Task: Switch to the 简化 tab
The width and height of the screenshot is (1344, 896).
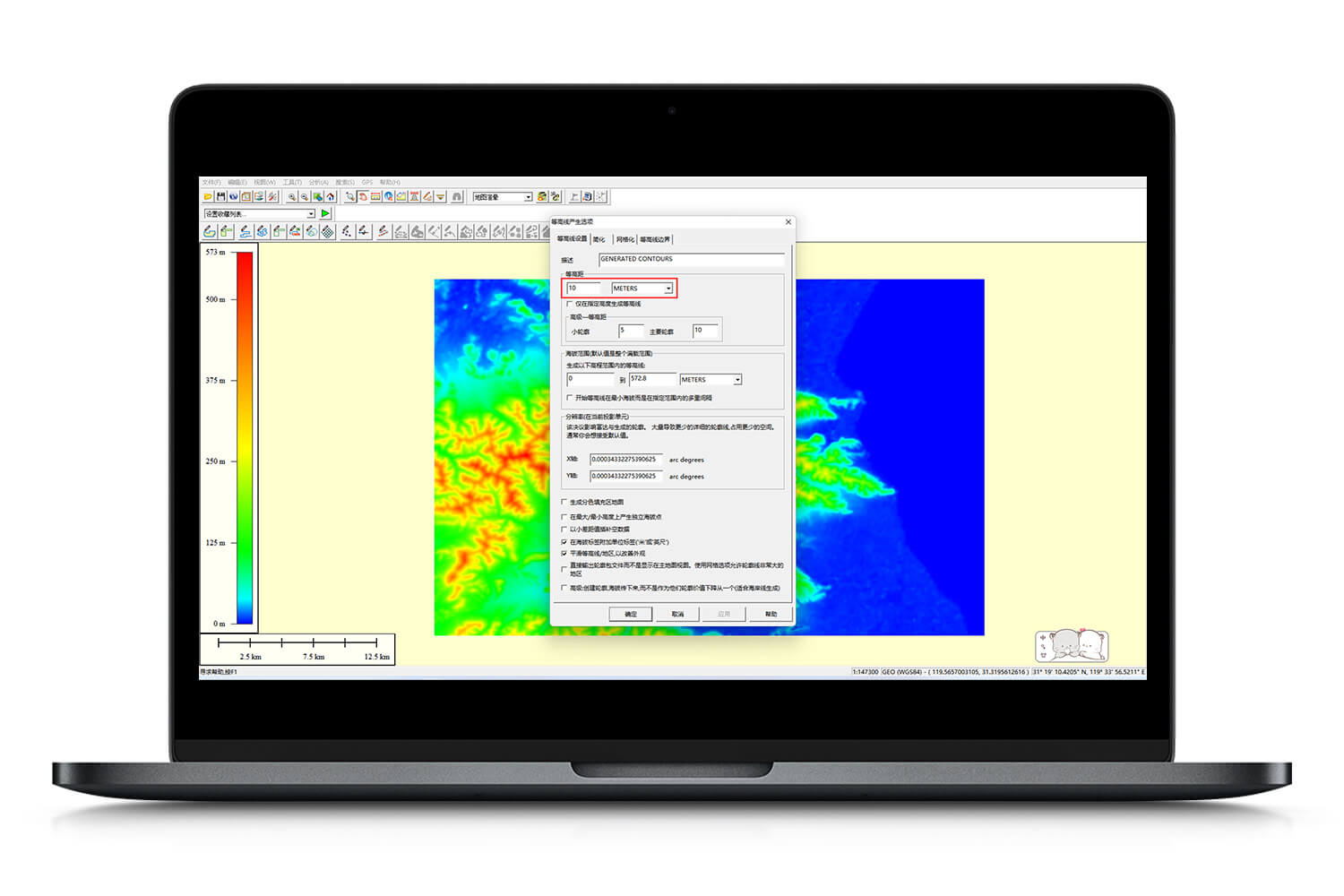Action: 599,239
